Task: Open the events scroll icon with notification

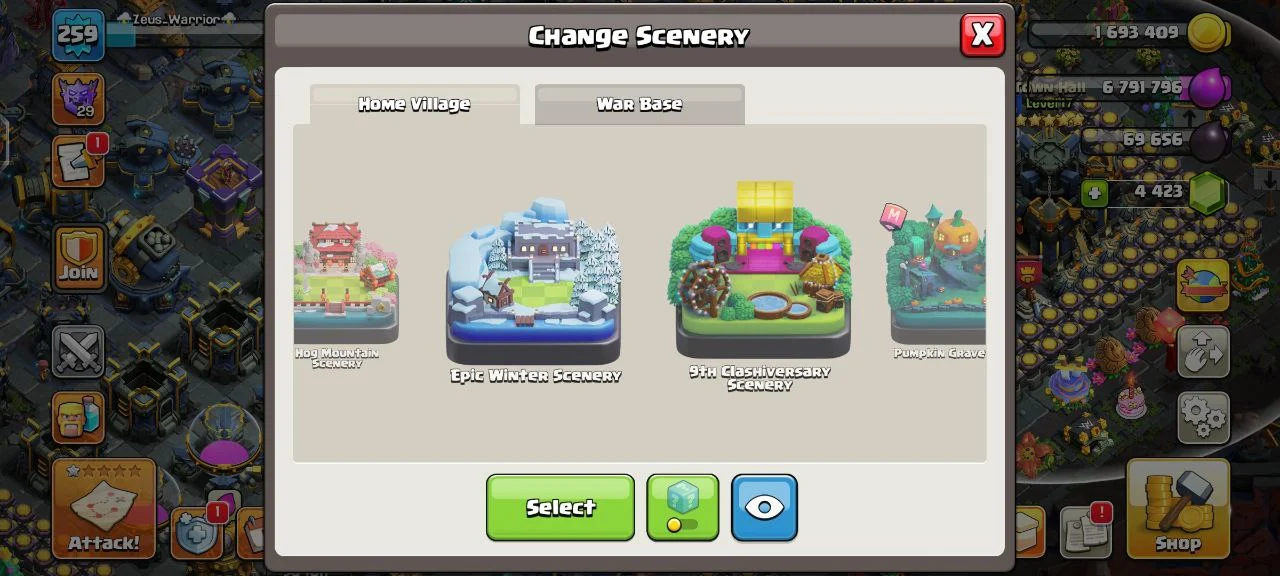Action: point(78,162)
